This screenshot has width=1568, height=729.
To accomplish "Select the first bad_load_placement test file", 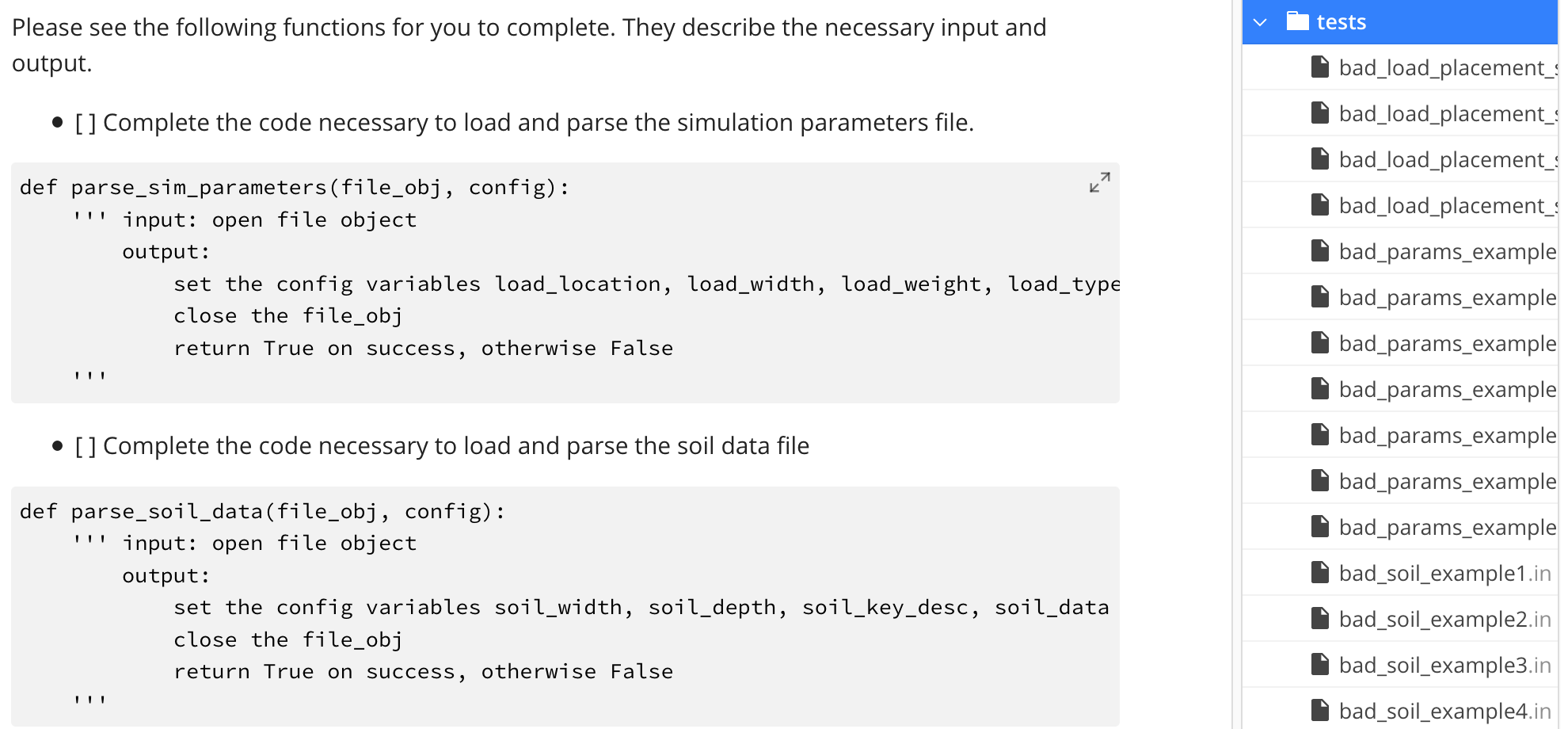I will coord(1441,67).
